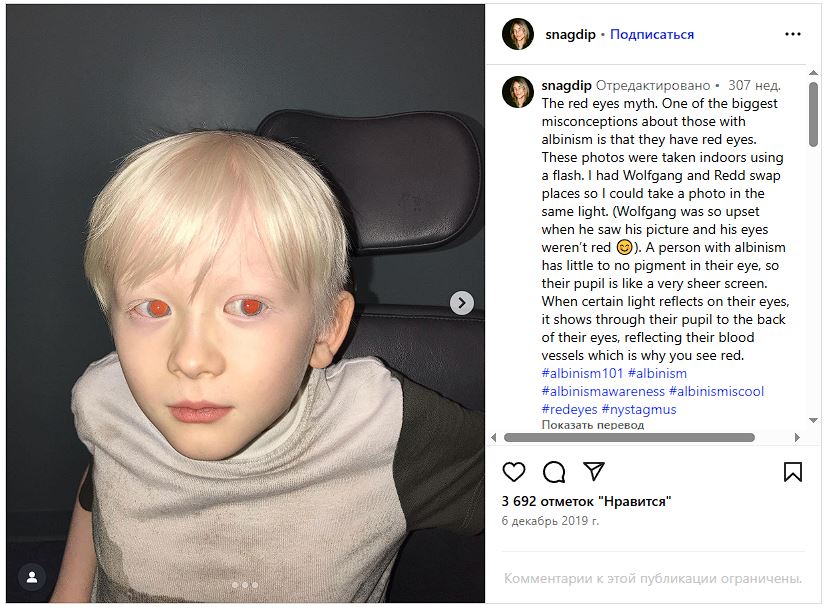Screen dimensions: 826x608
Task: Click the horizontal scrollbar under the caption
Action: (x=628, y=437)
